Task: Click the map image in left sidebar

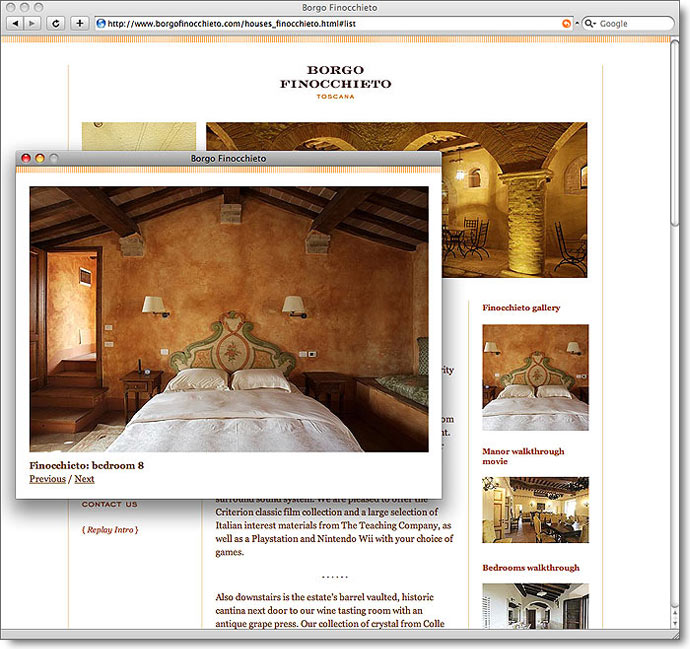Action: click(x=139, y=136)
